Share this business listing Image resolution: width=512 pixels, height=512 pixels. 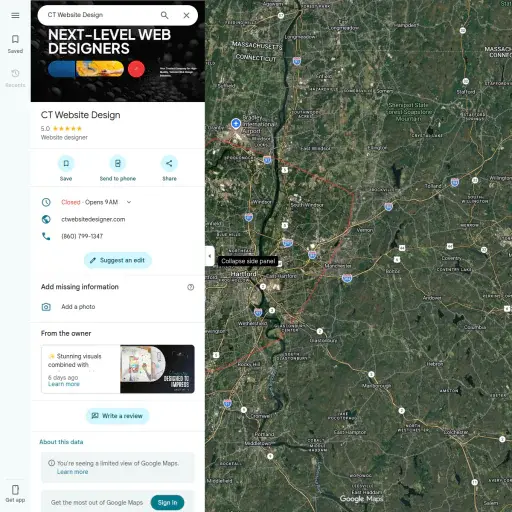click(x=169, y=168)
